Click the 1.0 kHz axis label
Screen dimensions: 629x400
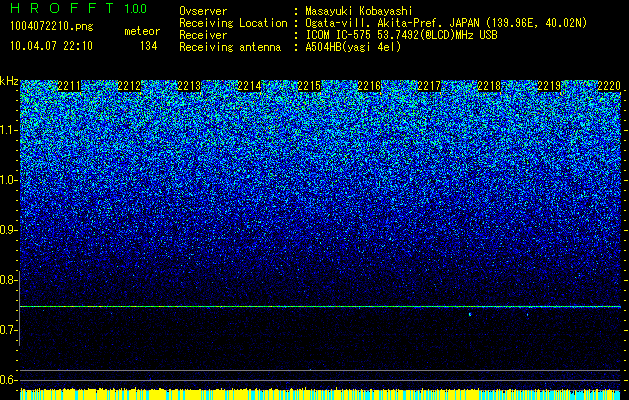[8, 180]
